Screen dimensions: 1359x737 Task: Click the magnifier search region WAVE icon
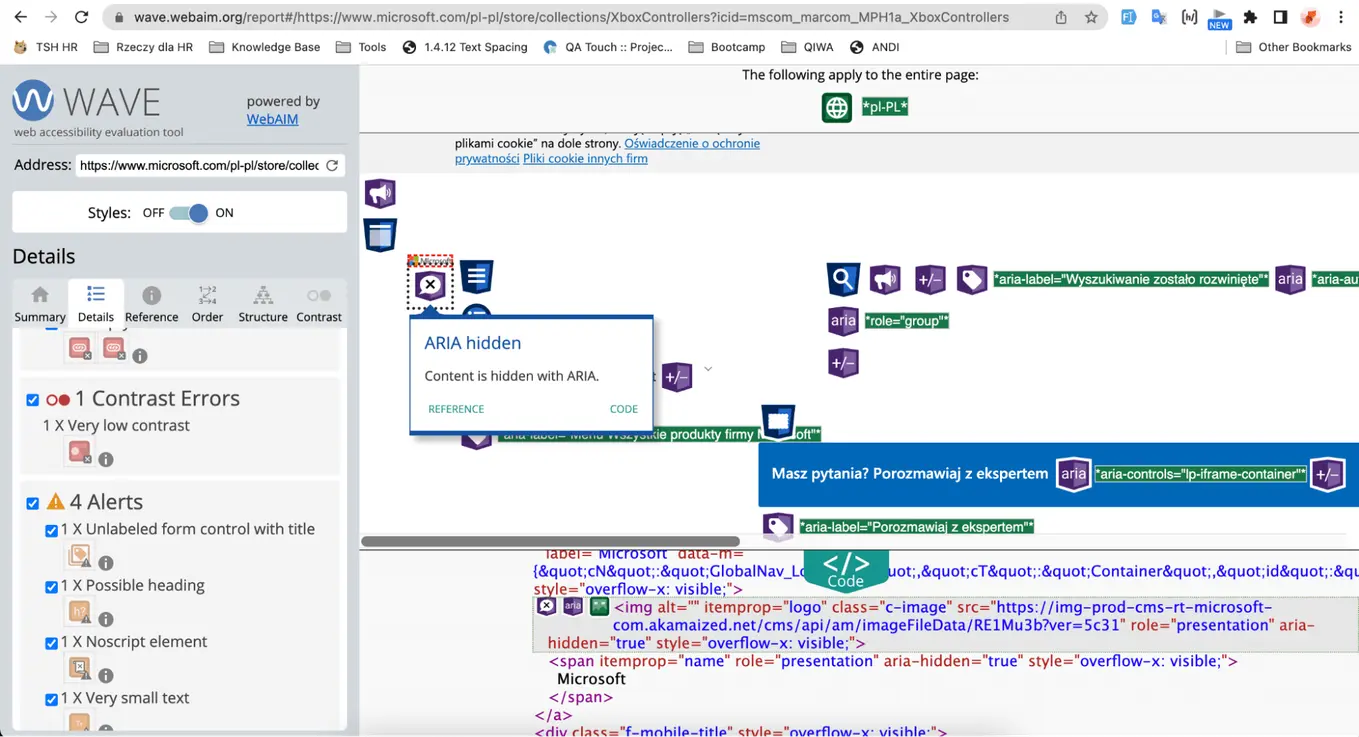[842, 279]
